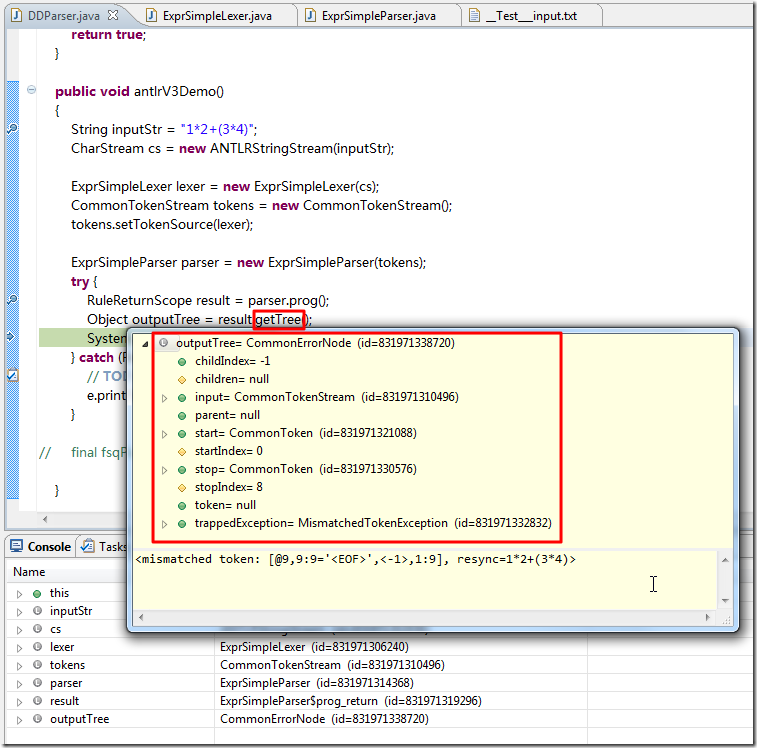Open the ExprSimpleLexer.java tab
This screenshot has width=757, height=748.
coord(217,16)
